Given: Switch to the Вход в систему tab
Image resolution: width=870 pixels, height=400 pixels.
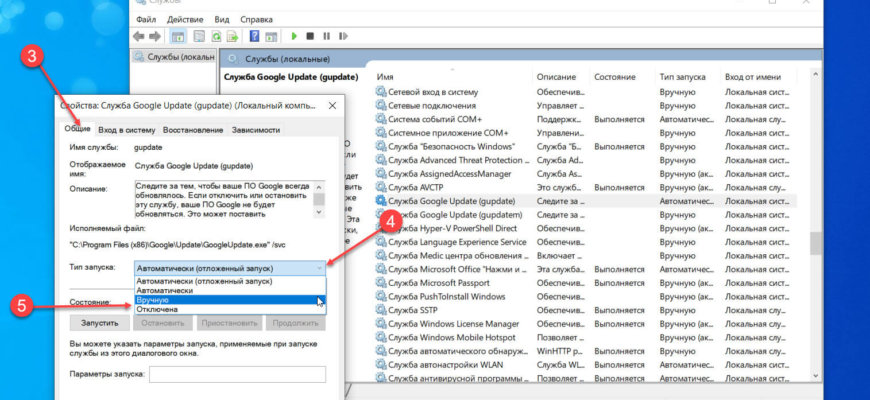Looking at the screenshot, I should coord(127,130).
